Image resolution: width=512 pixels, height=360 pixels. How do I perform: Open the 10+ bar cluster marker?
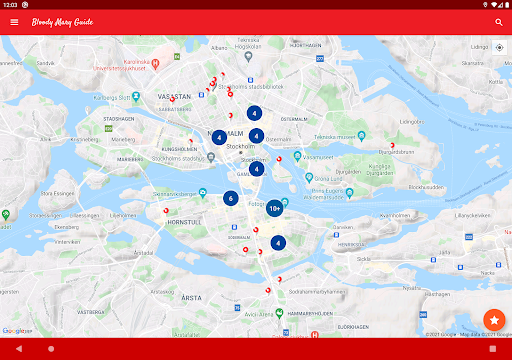[x=274, y=208]
